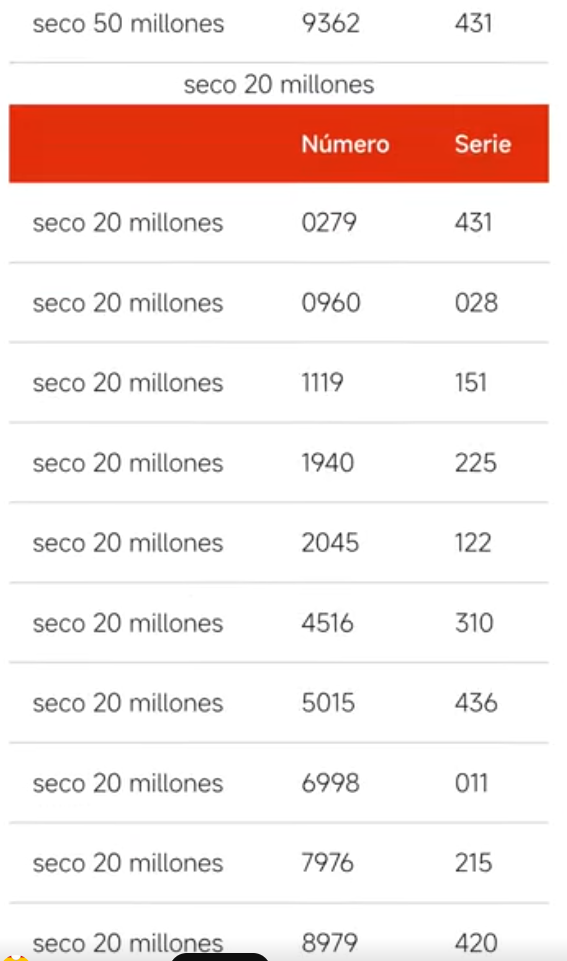Select serie 215 cell
567x961 pixels.
pos(473,863)
